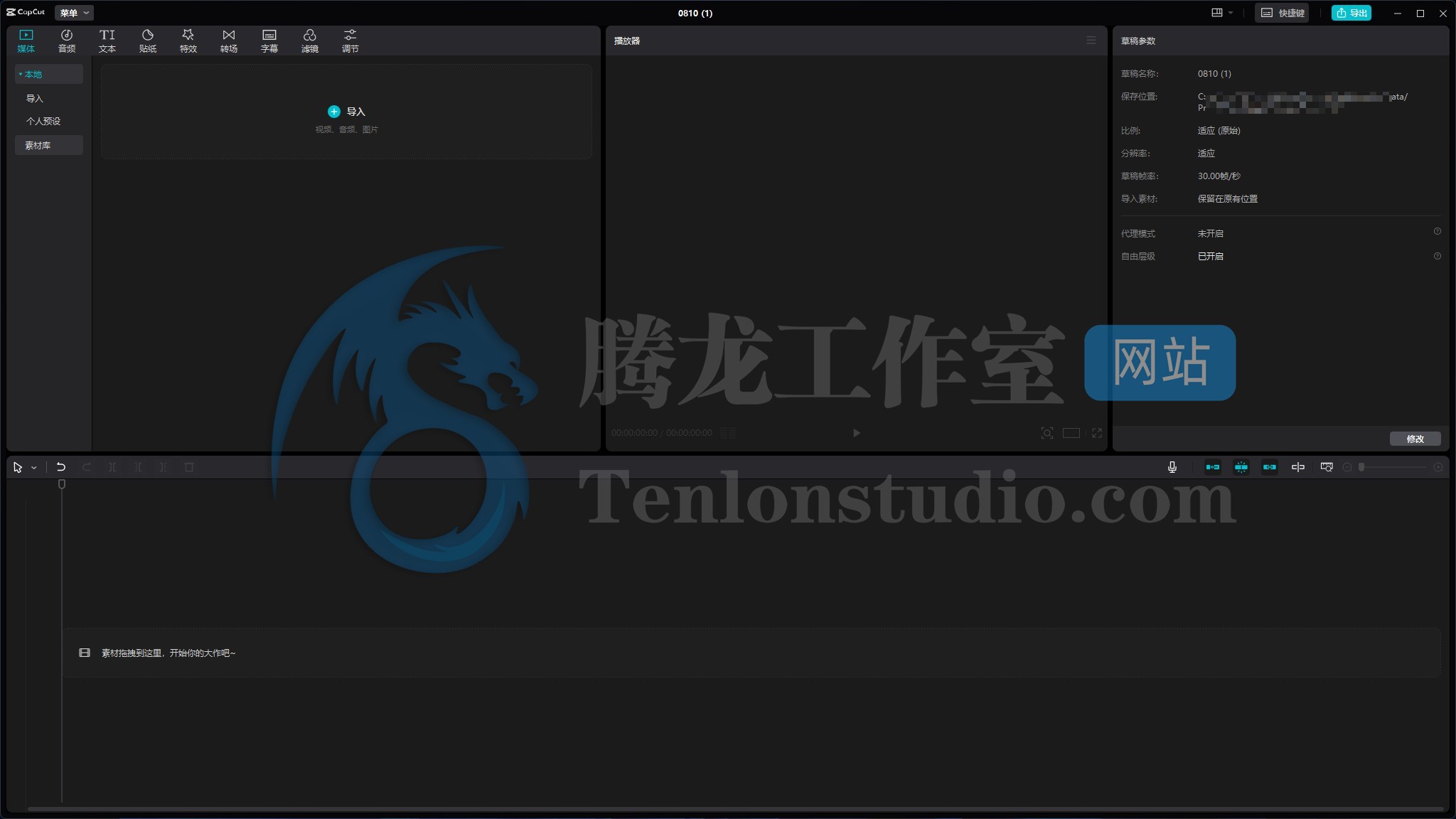1456x819 pixels.
Task: Click the undo arrow in timeline toolbar
Action: click(x=61, y=467)
